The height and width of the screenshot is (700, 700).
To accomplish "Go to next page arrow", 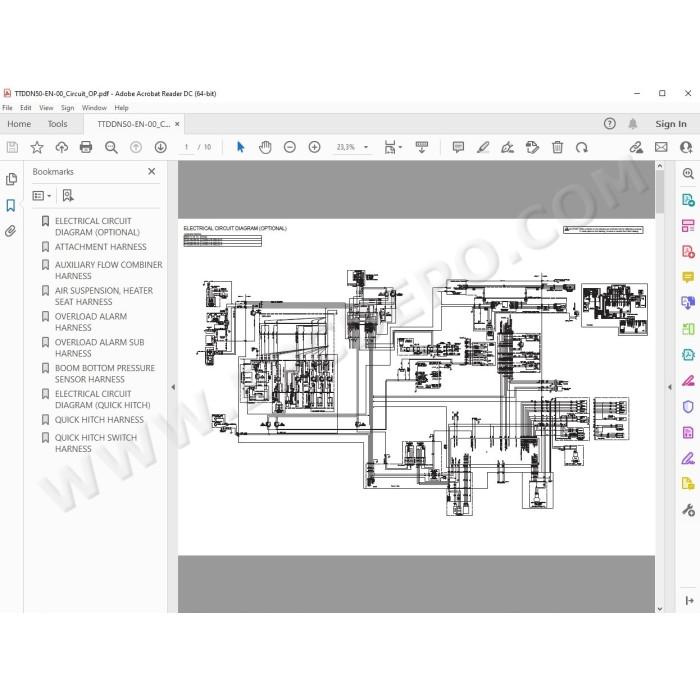I will (161, 147).
